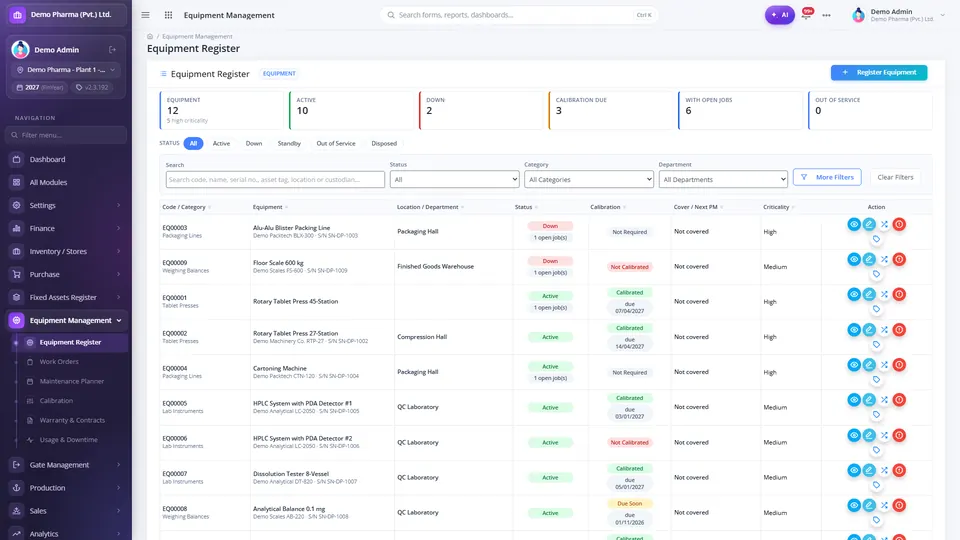Screen dimensions: 960x540
Task: Open the notifications icon with red badge
Action: pos(807,13)
